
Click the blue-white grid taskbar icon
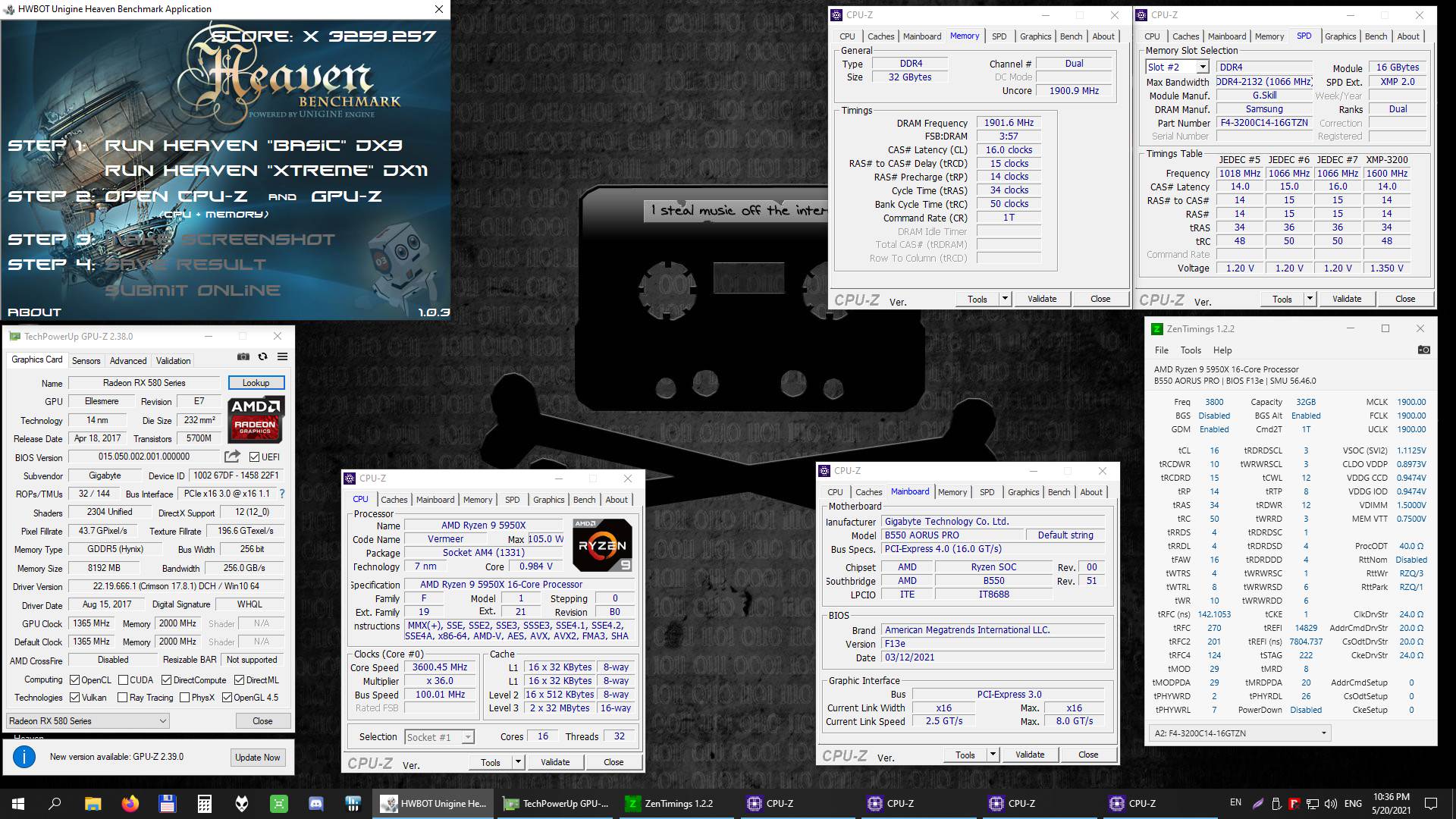[x=353, y=803]
